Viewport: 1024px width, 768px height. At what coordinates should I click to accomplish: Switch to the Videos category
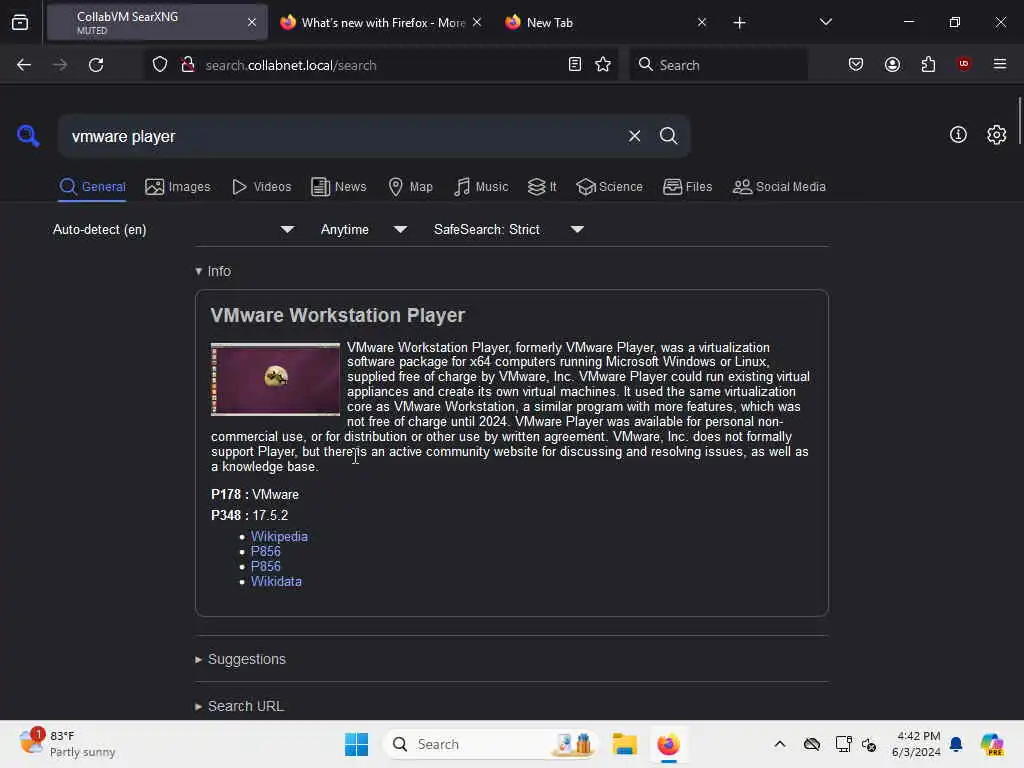261,187
